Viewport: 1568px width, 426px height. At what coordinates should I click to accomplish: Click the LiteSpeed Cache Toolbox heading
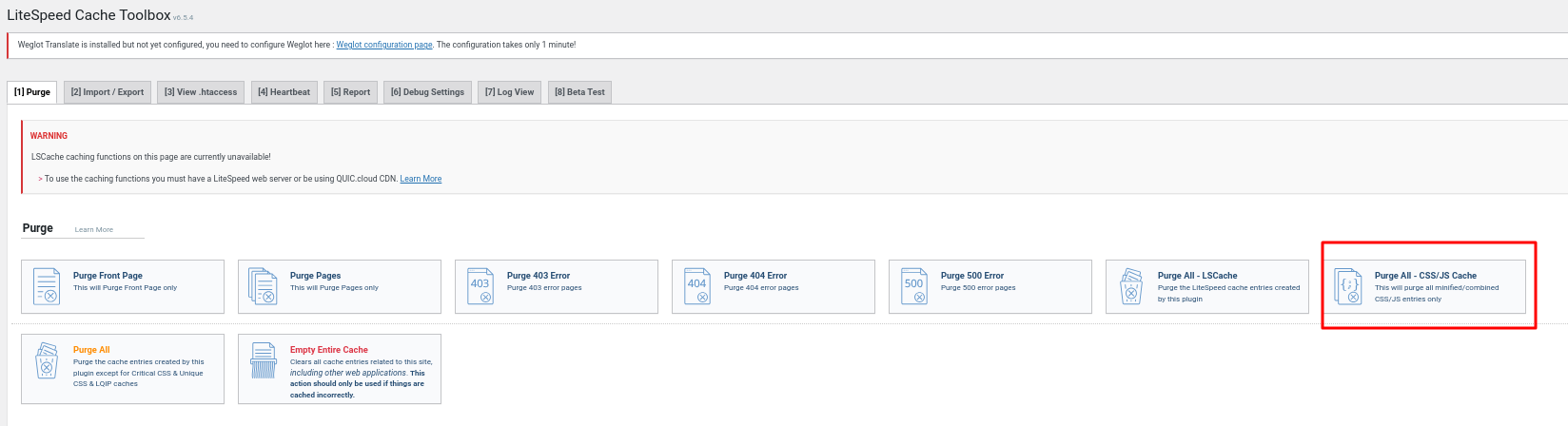tap(89, 15)
